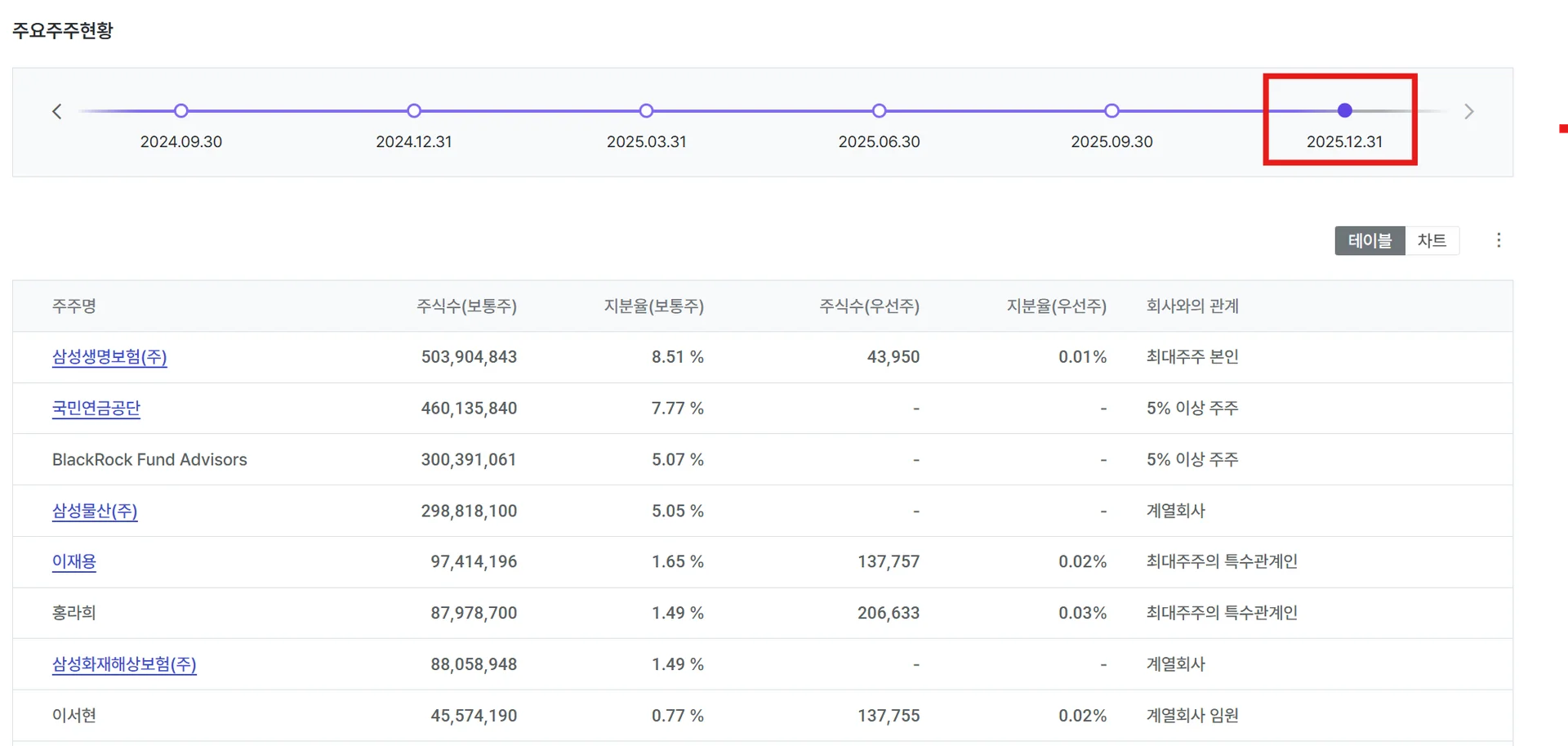Open the three-dot more options menu
The width and height of the screenshot is (1568, 746).
pos(1499,240)
